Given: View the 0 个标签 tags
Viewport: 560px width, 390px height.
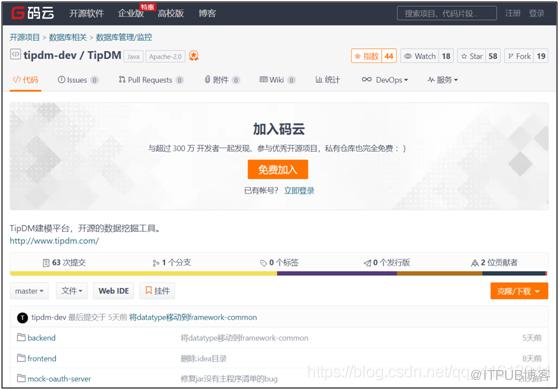Looking at the screenshot, I should [279, 263].
